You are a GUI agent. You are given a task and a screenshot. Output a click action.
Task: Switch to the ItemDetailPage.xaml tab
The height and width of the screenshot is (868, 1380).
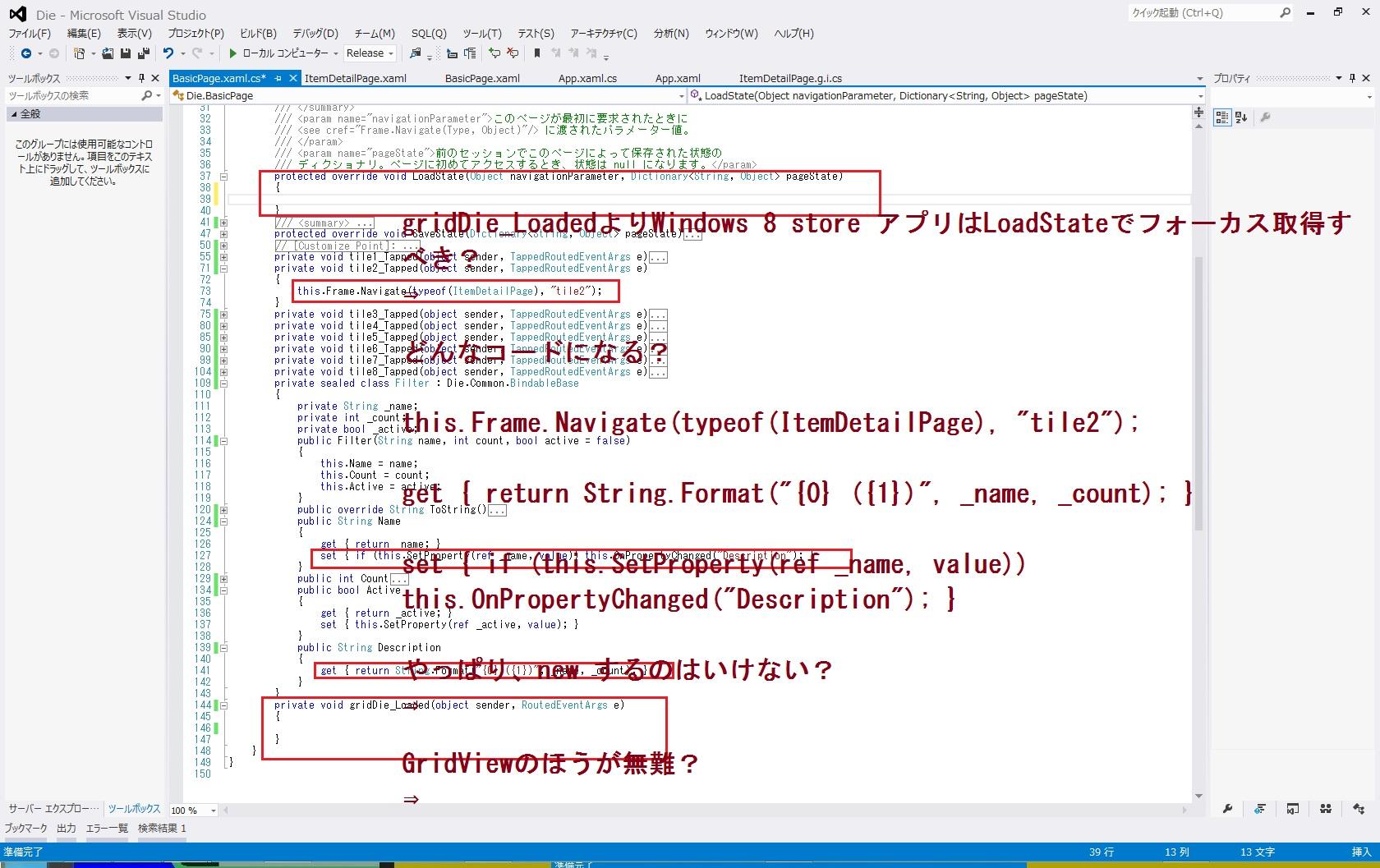(355, 79)
